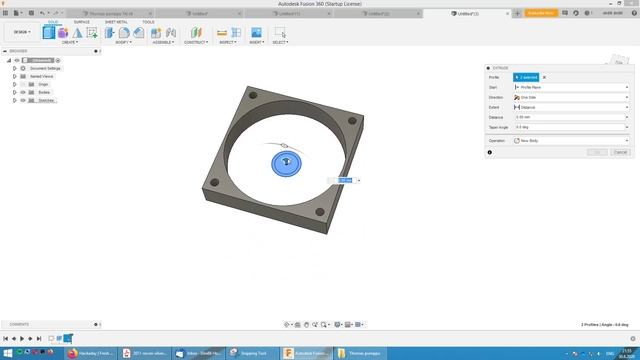
Task: Expand Bodies node
Action: 15,92
